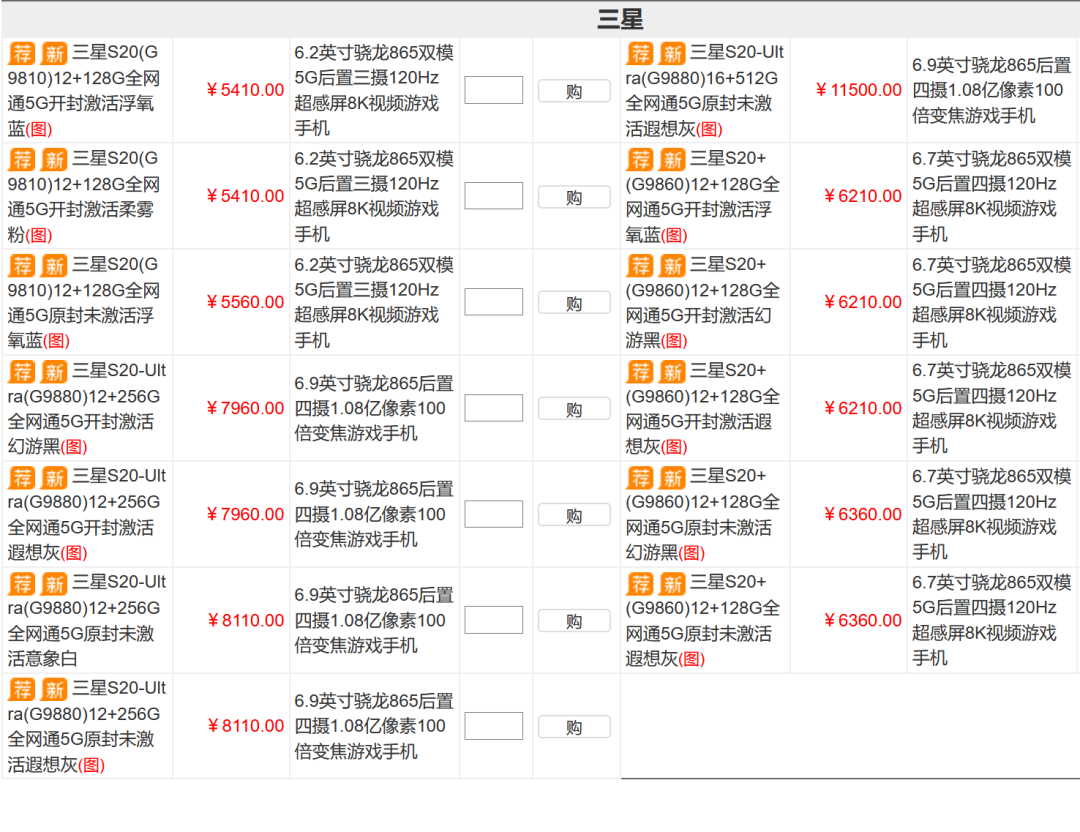This screenshot has width=1080, height=832.
Task: Open (图) link for S20 开封激活浮氧蓝
Action: point(39,129)
